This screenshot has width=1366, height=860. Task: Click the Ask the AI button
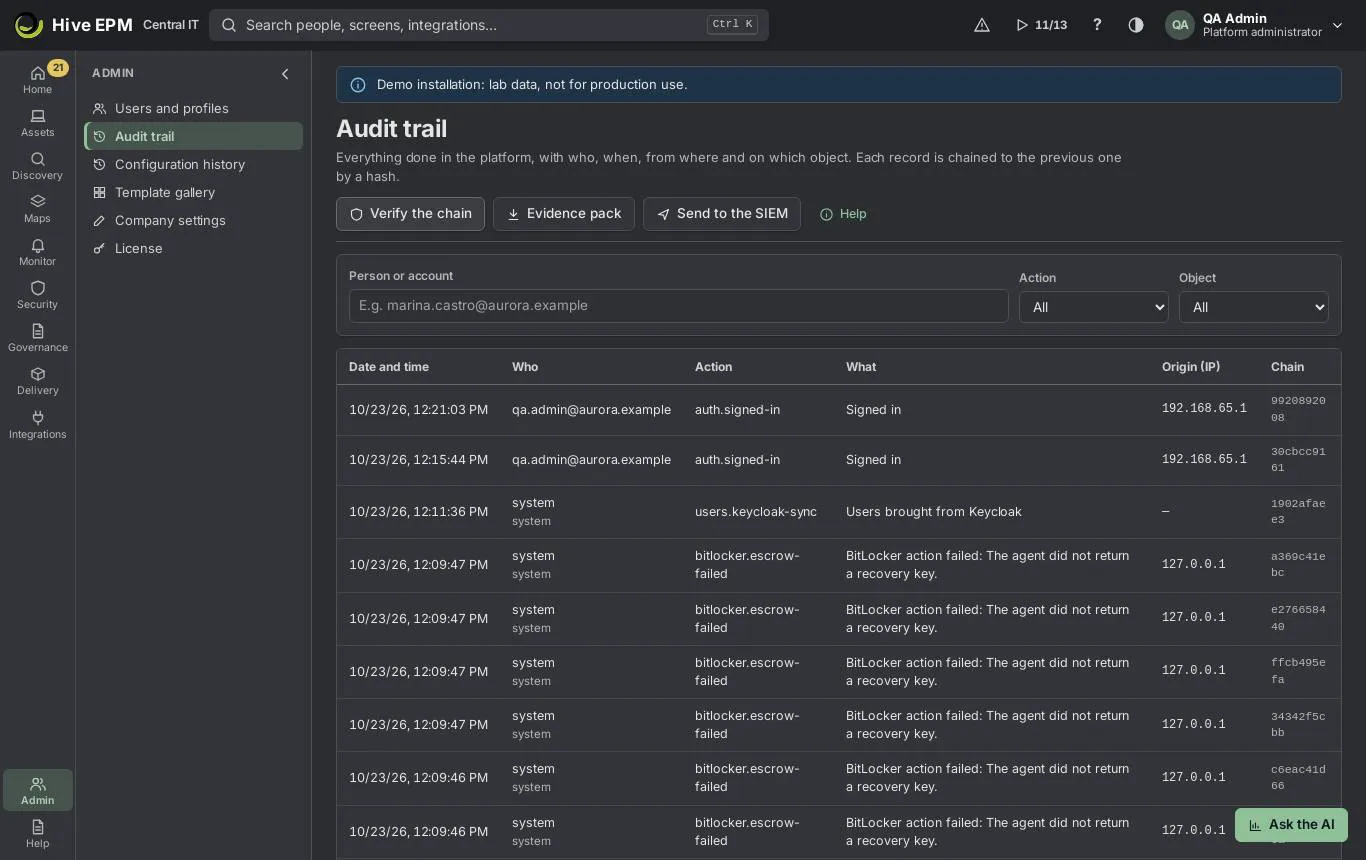(1291, 825)
